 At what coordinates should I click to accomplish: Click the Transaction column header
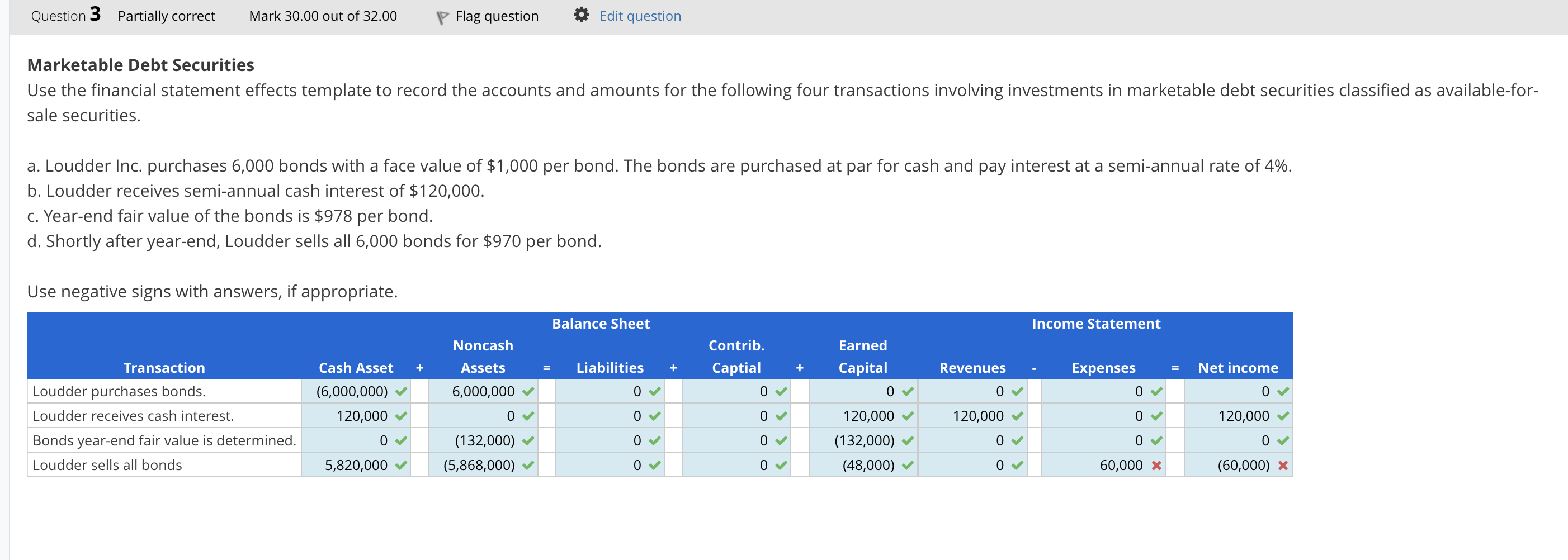[x=164, y=368]
